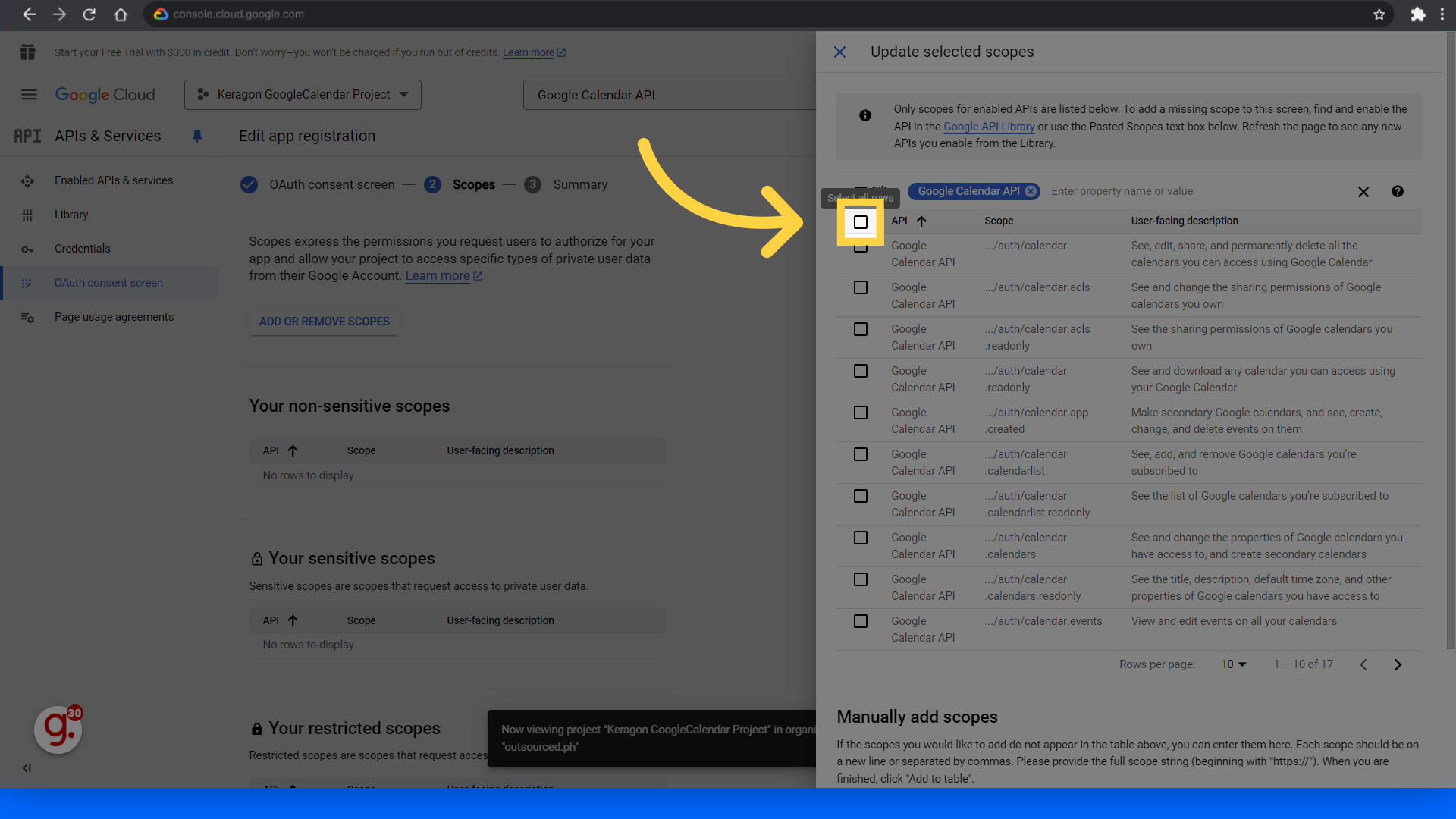This screenshot has height=819, width=1456.
Task: Click the Scopes step label
Action: 474,184
